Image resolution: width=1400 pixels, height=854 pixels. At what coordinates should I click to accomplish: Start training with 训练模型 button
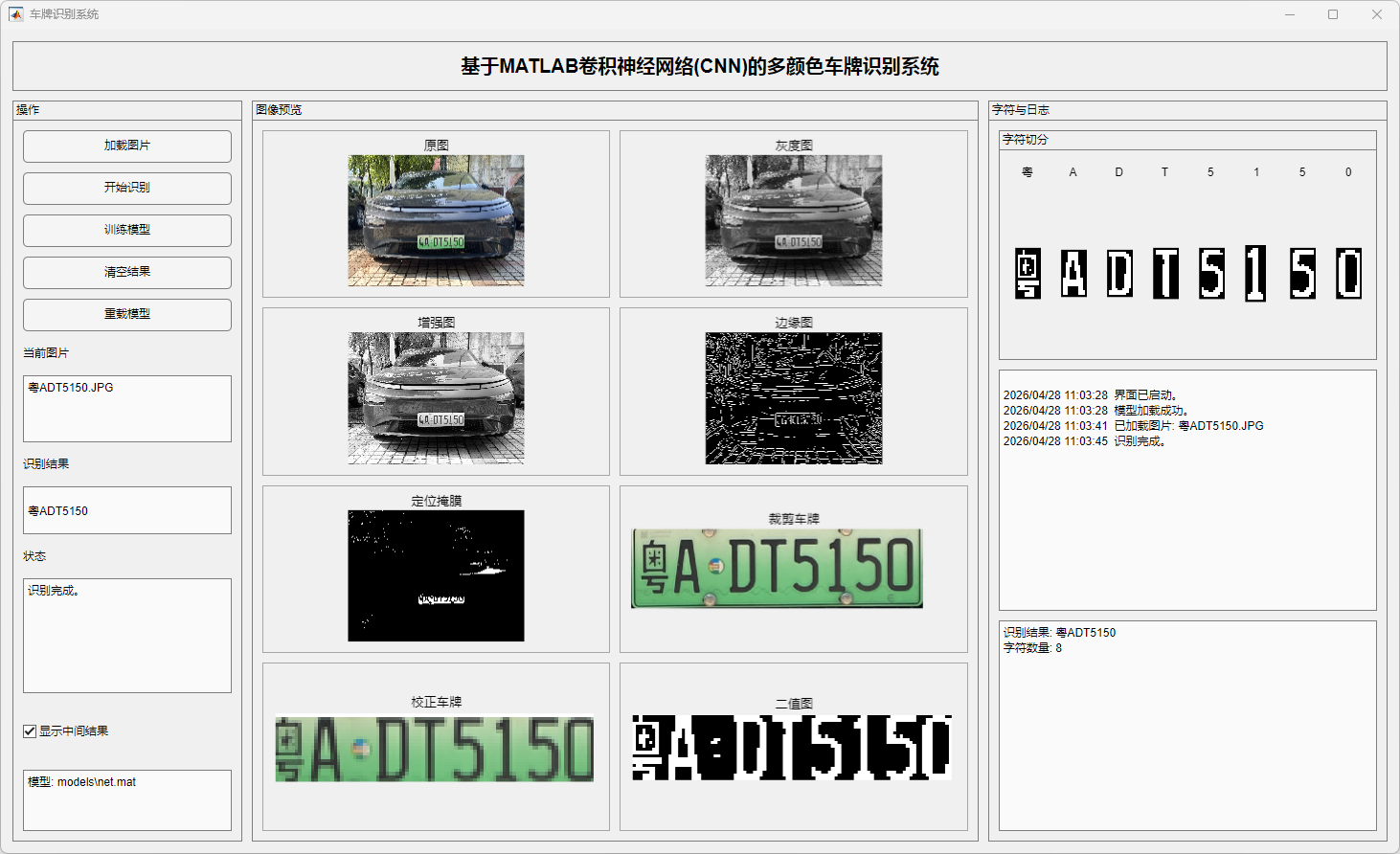point(127,231)
